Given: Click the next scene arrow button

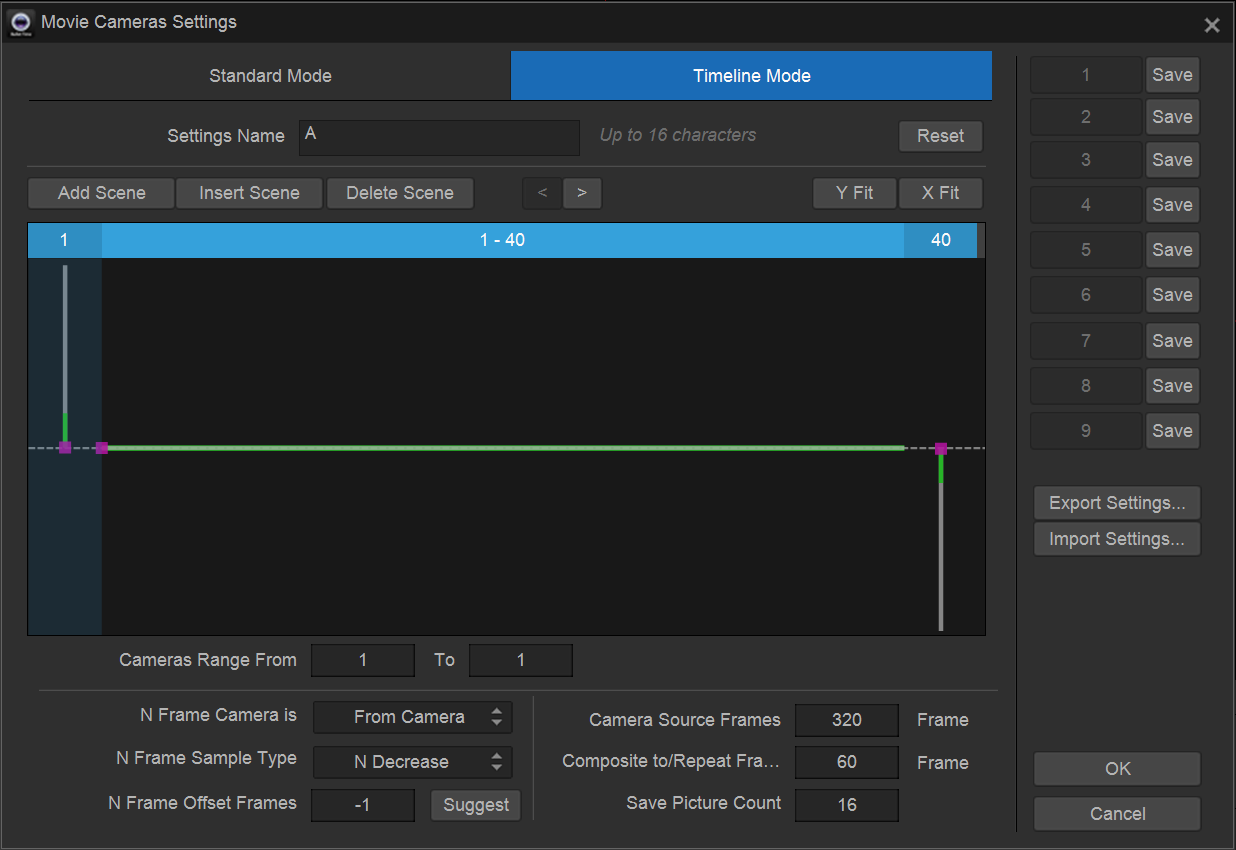Looking at the screenshot, I should pyautogui.click(x=582, y=193).
